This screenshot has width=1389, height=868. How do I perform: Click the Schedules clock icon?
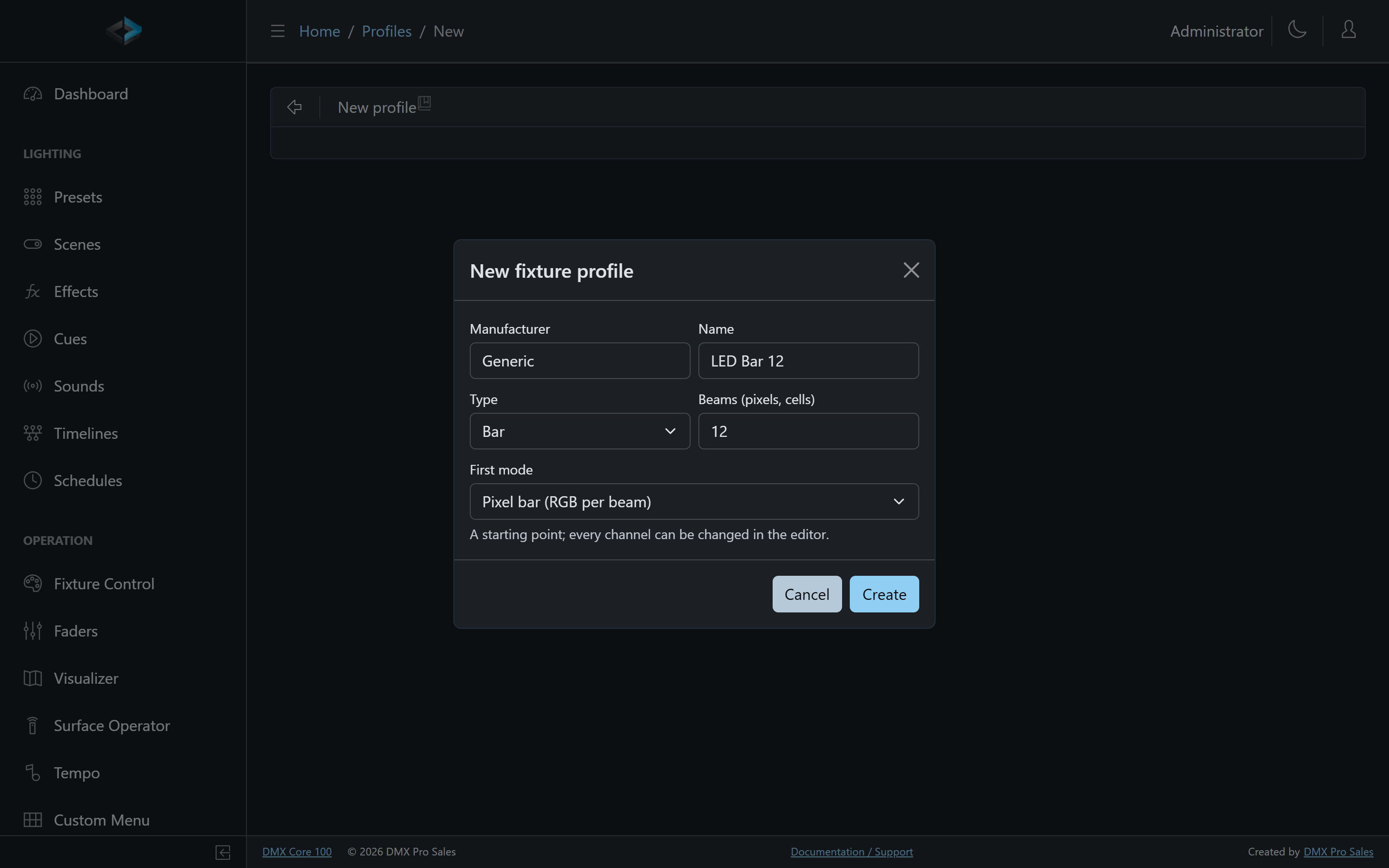pyautogui.click(x=33, y=480)
